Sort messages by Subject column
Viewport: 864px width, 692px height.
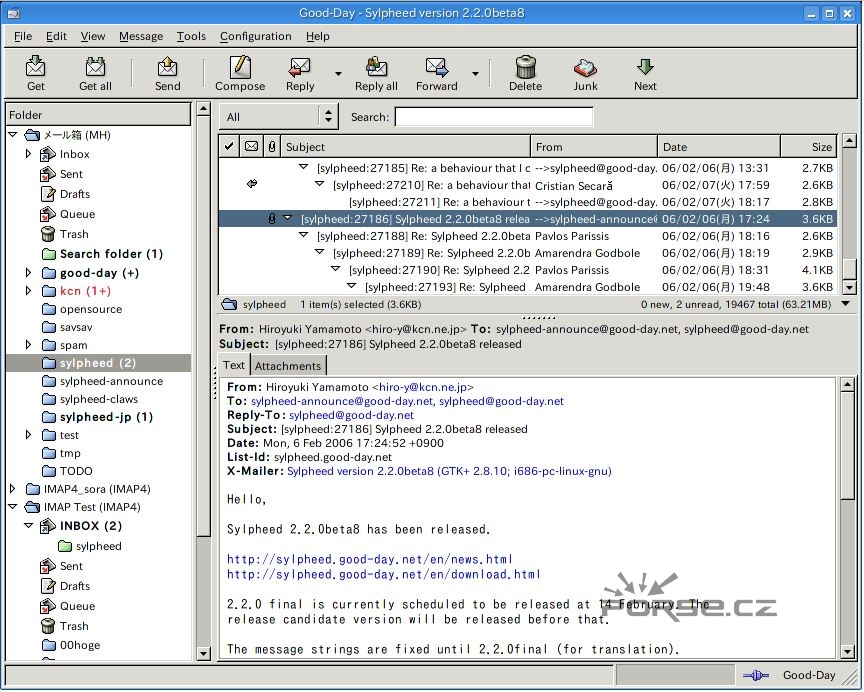pyautogui.click(x=406, y=147)
